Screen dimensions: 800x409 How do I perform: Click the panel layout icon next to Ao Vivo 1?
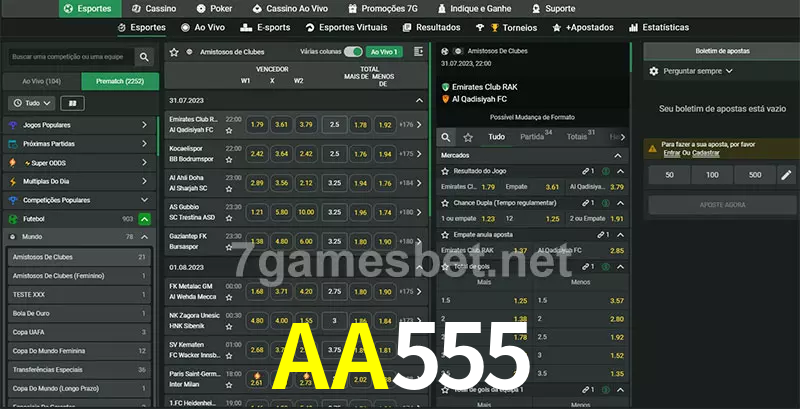[x=418, y=51]
